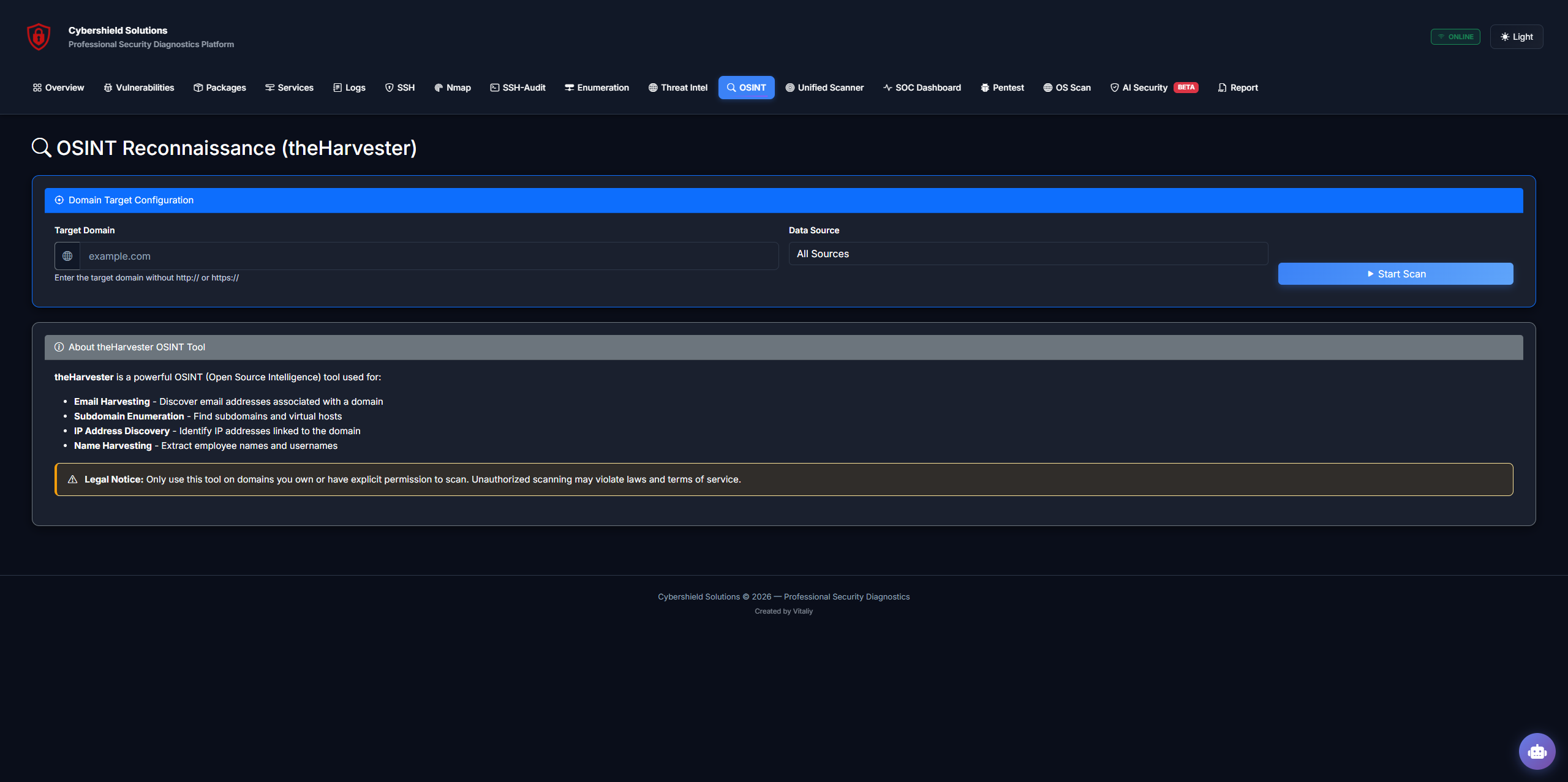Viewport: 1568px width, 782px height.
Task: Click the Domain Target Configuration header
Action: point(783,200)
